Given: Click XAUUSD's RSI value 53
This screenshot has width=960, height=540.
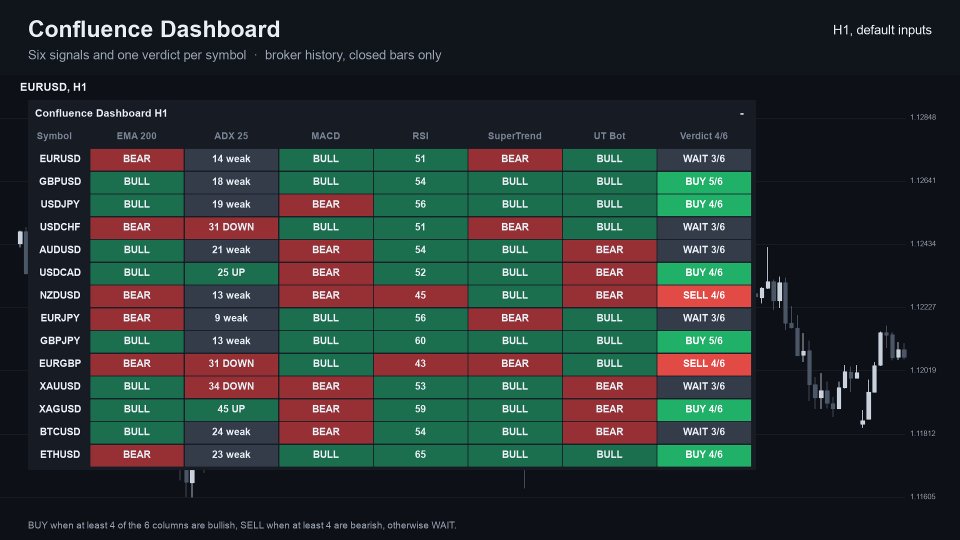Looking at the screenshot, I should (421, 386).
